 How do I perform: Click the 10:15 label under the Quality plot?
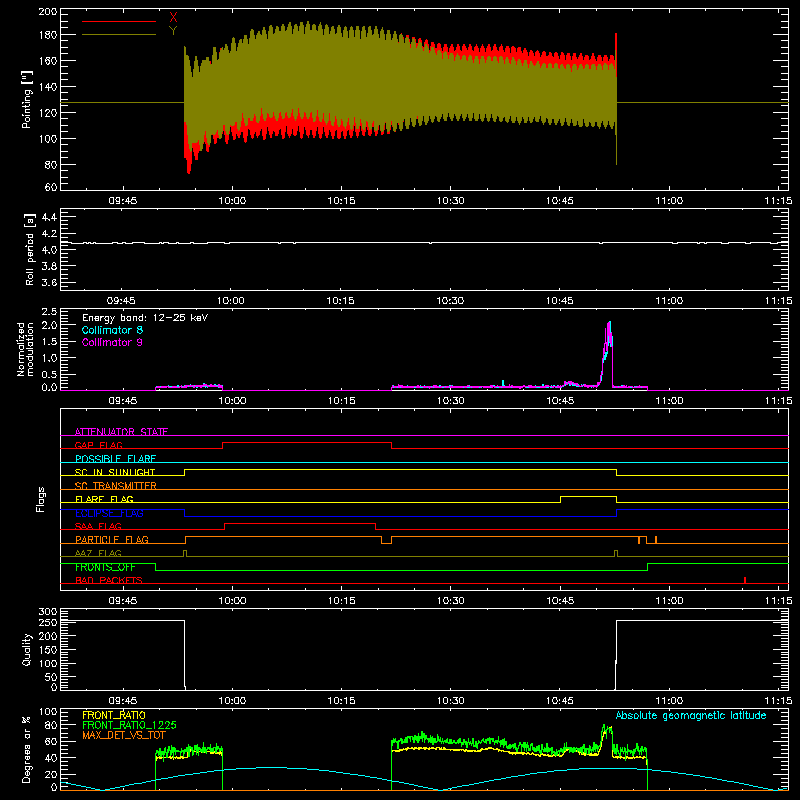click(341, 701)
